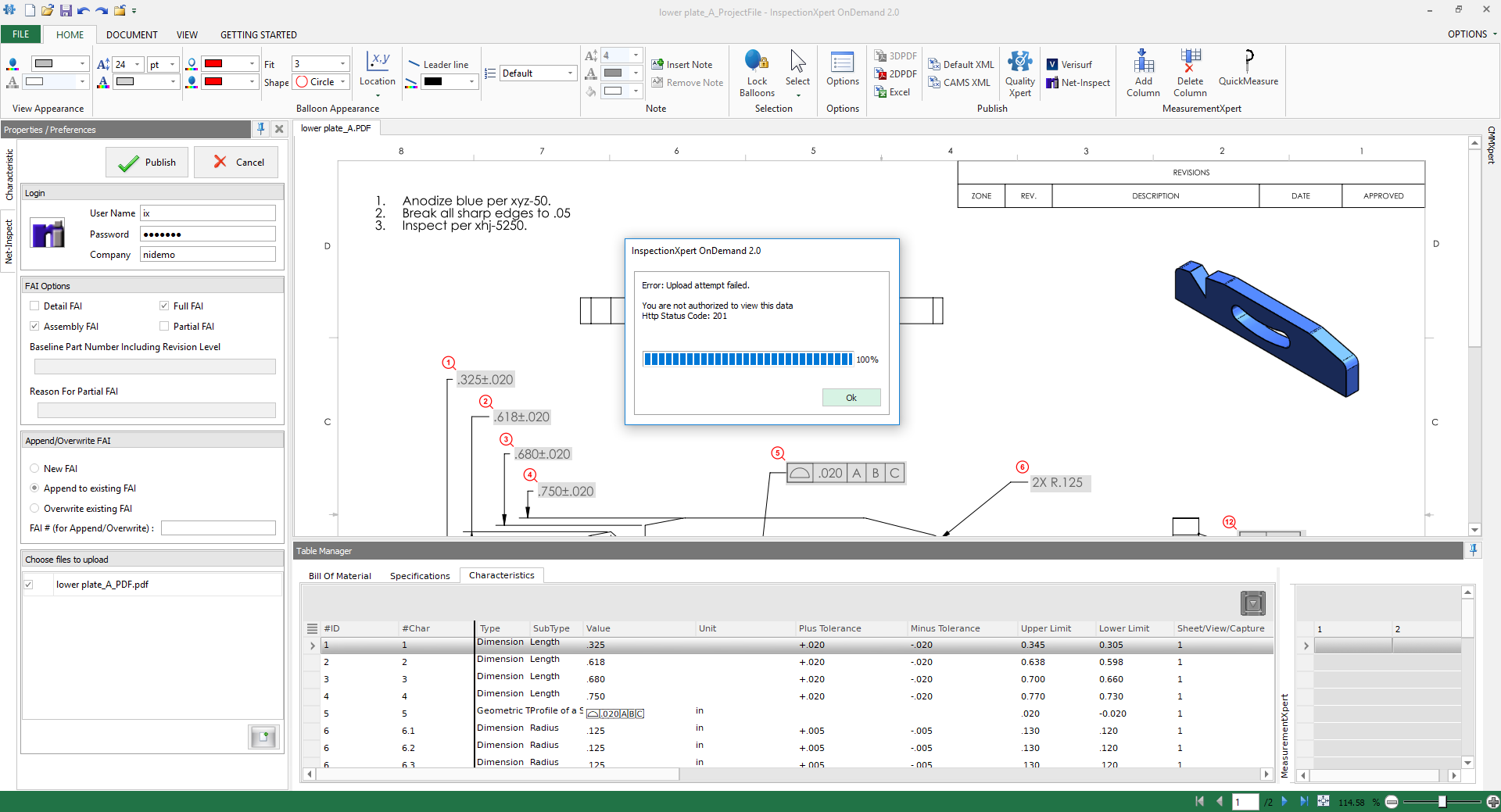Dismiss the upload error with Ok

tap(851, 397)
